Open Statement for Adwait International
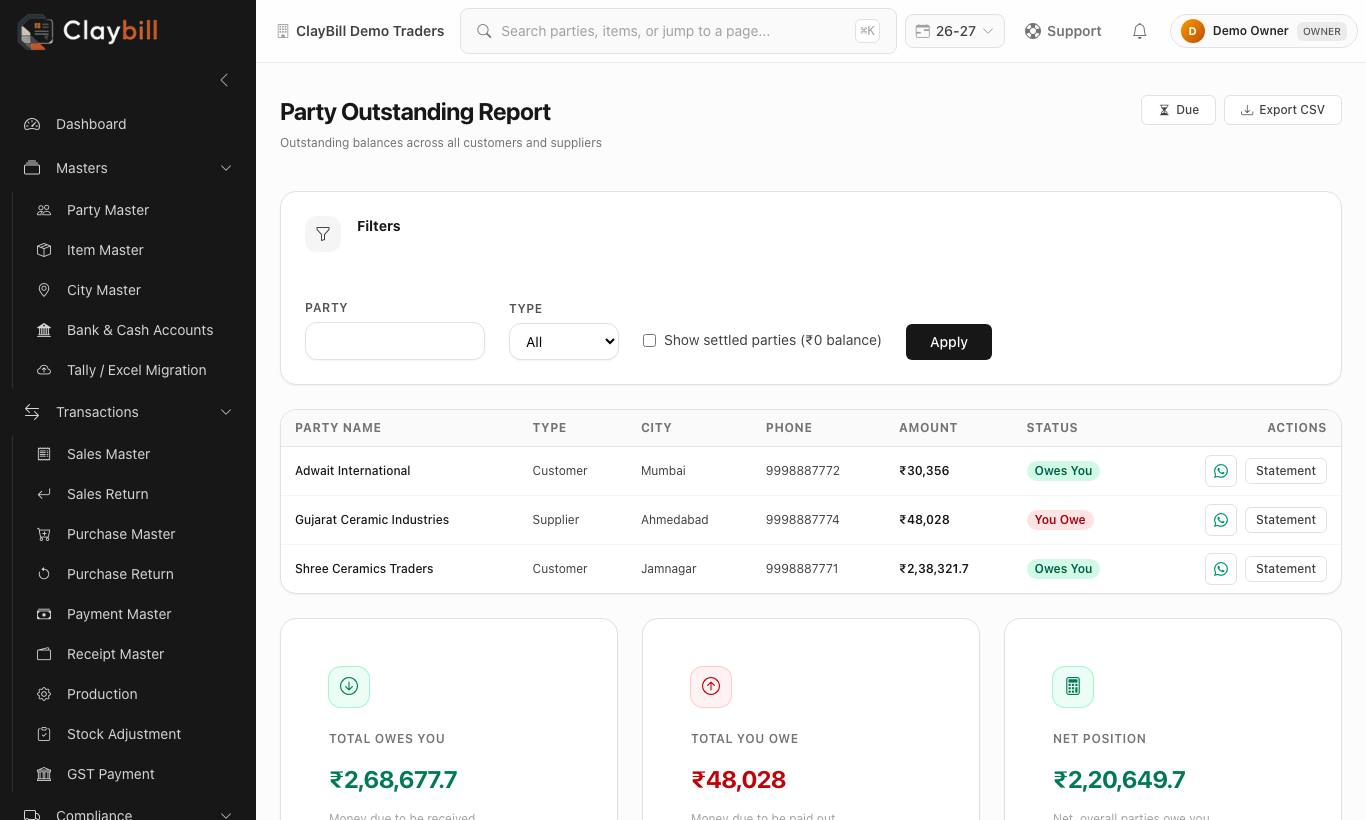The width and height of the screenshot is (1366, 820). pos(1285,471)
